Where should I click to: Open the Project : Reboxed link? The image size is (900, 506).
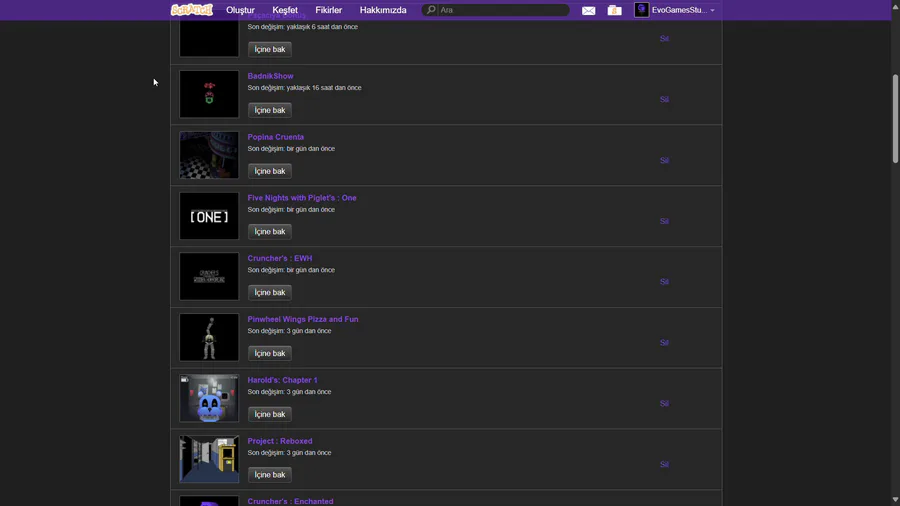pos(280,441)
